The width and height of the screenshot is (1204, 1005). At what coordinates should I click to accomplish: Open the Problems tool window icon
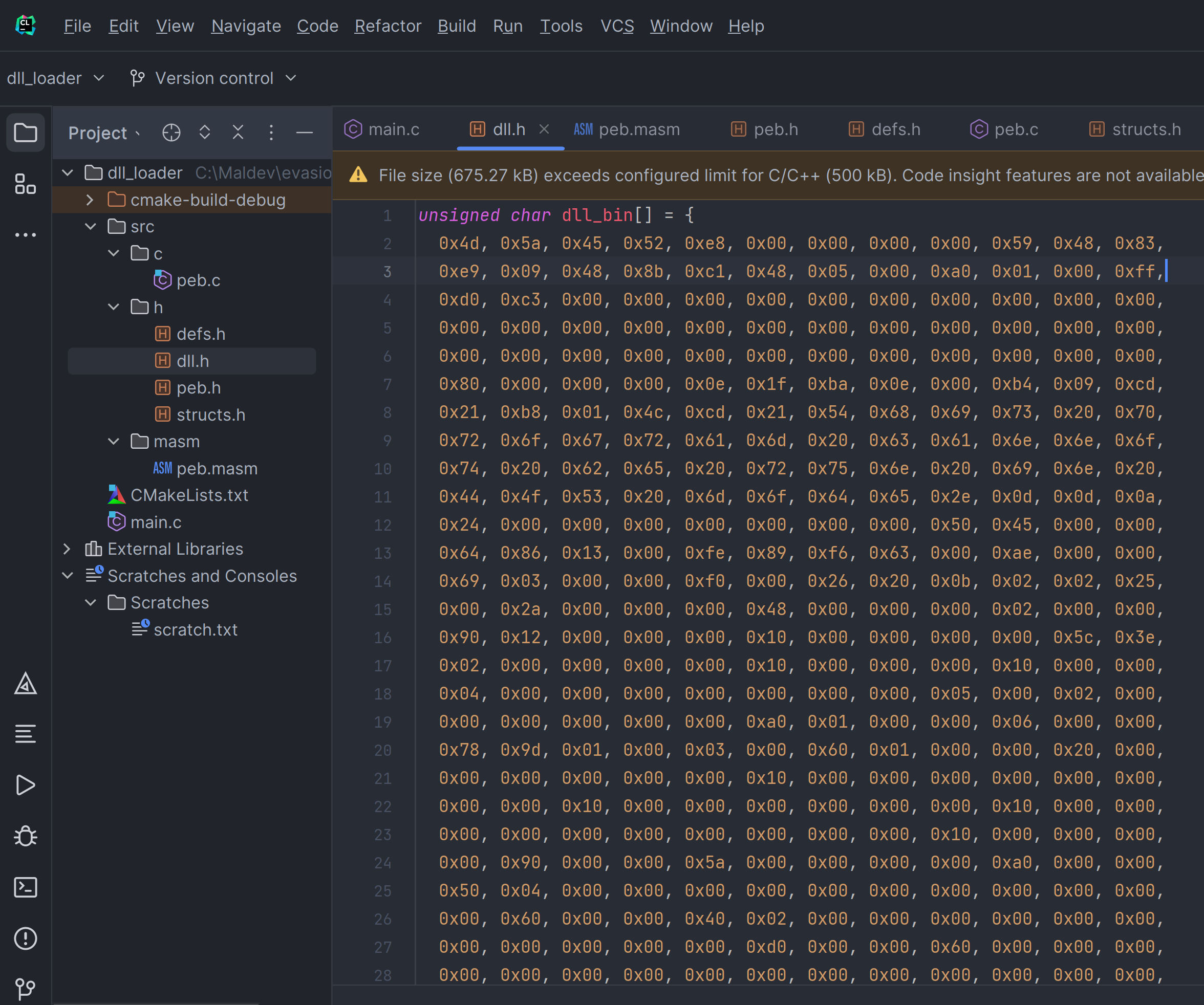point(25,938)
